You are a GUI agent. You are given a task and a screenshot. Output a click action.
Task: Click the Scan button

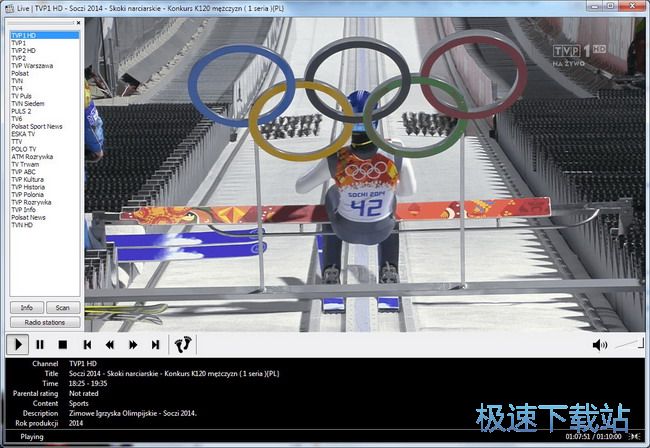click(63, 308)
